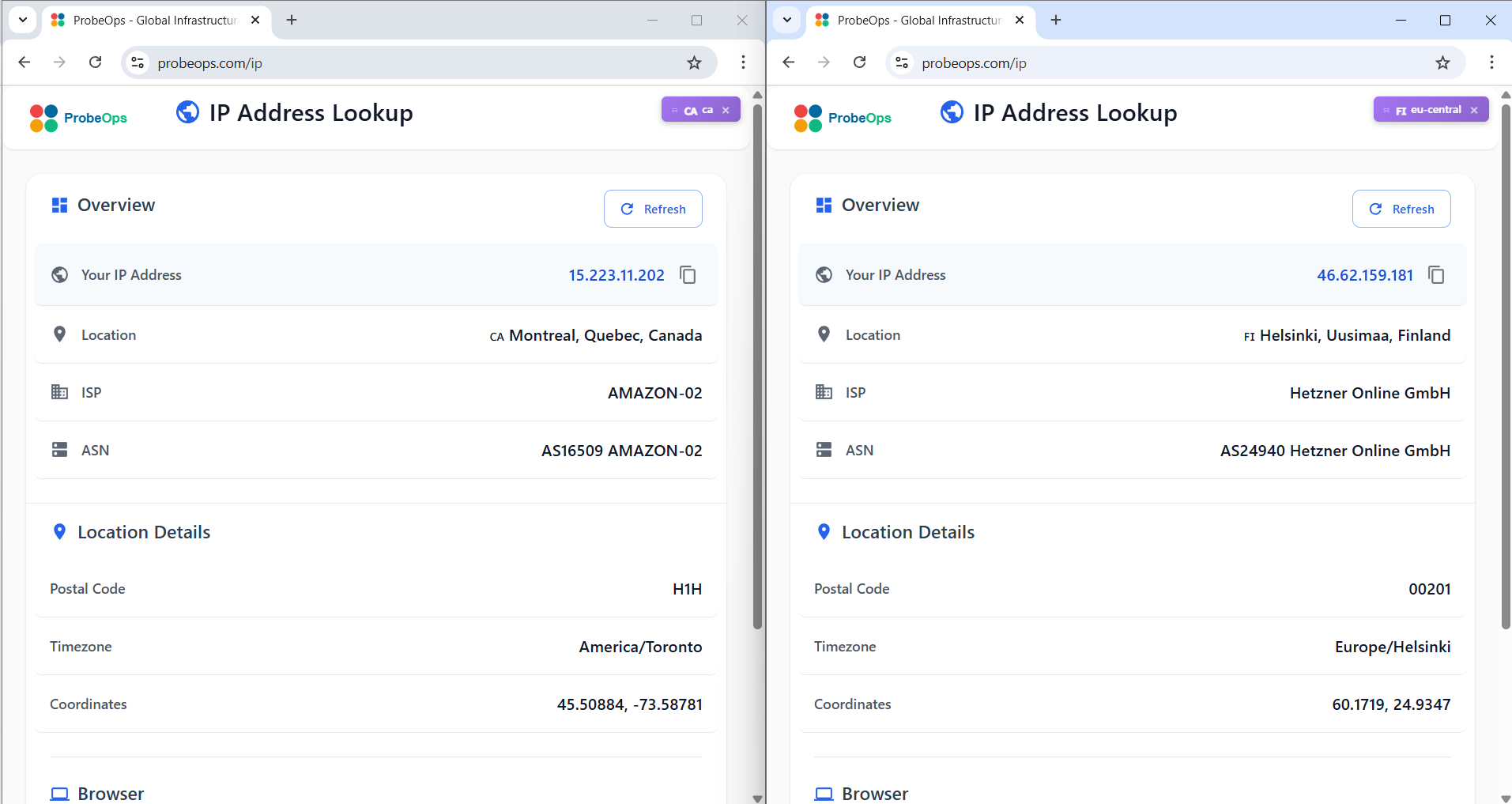Click the building icon beside ISP row
Screen dimensions: 1512x804
59,391
